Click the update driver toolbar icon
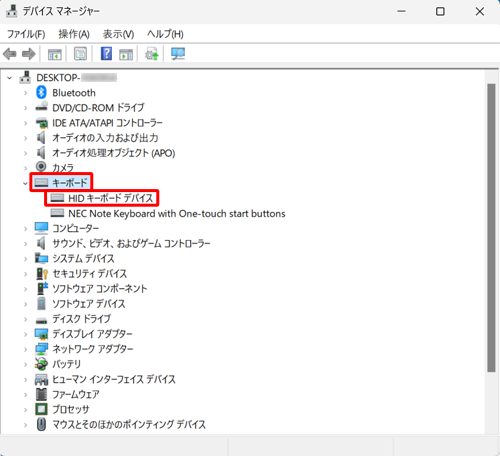This screenshot has width=500, height=456. click(152, 54)
